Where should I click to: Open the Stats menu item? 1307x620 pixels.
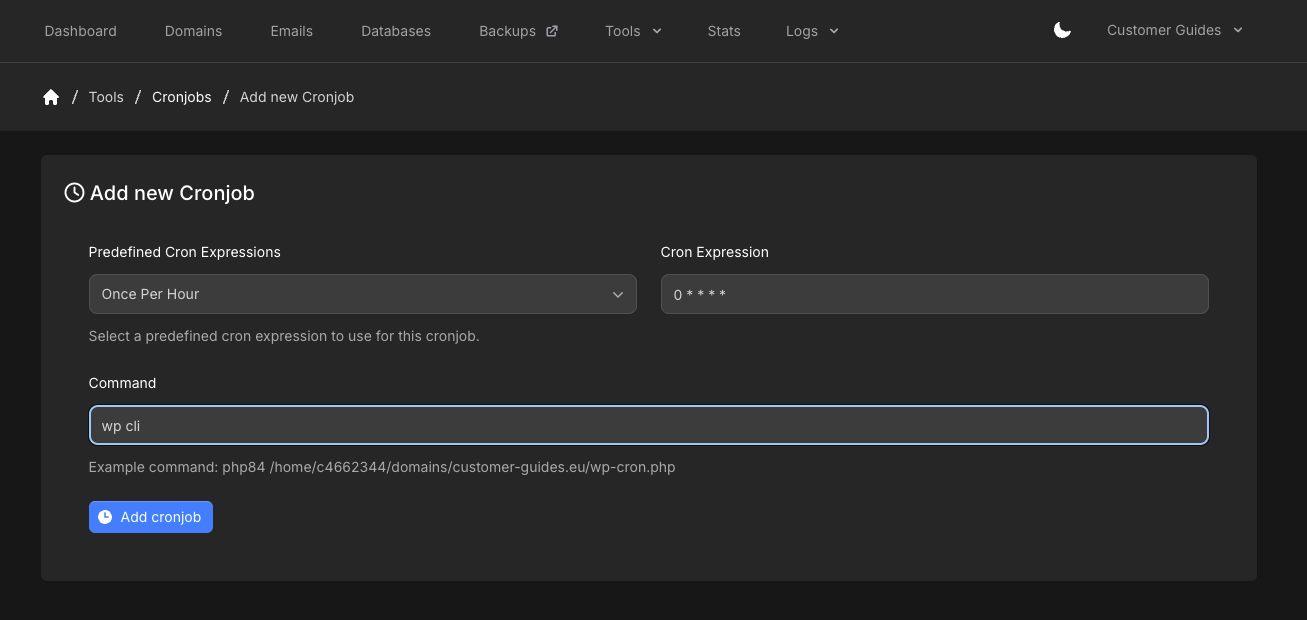(x=724, y=31)
